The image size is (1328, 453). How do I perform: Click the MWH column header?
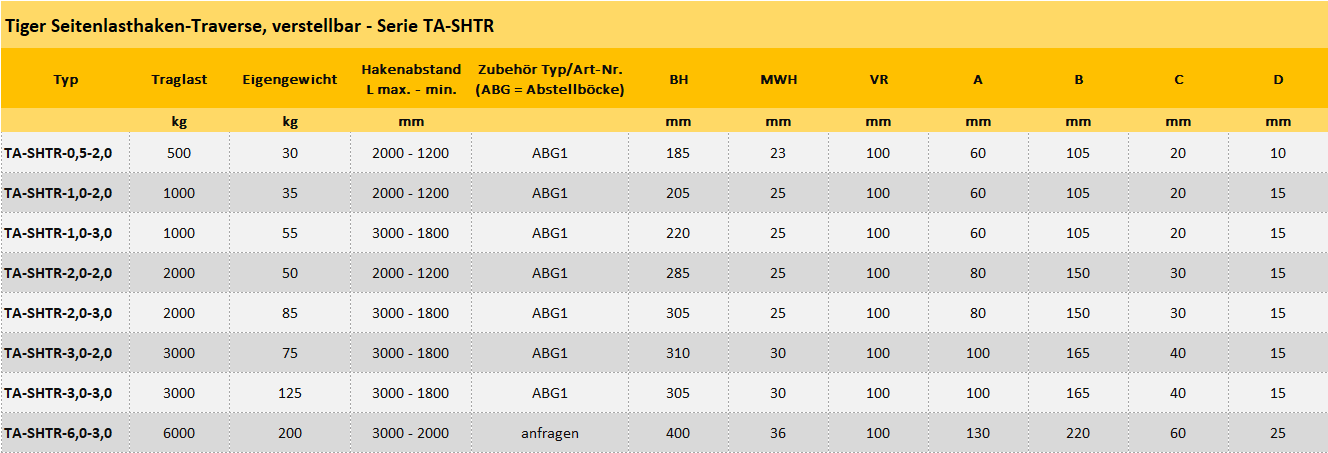point(778,79)
